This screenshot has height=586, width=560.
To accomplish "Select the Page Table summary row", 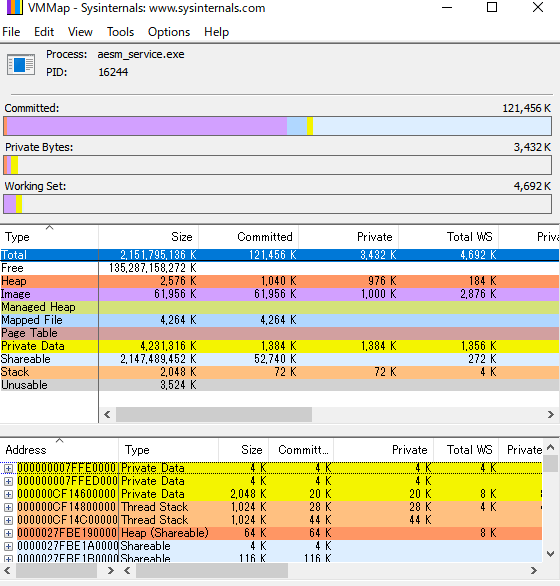I will (x=280, y=333).
